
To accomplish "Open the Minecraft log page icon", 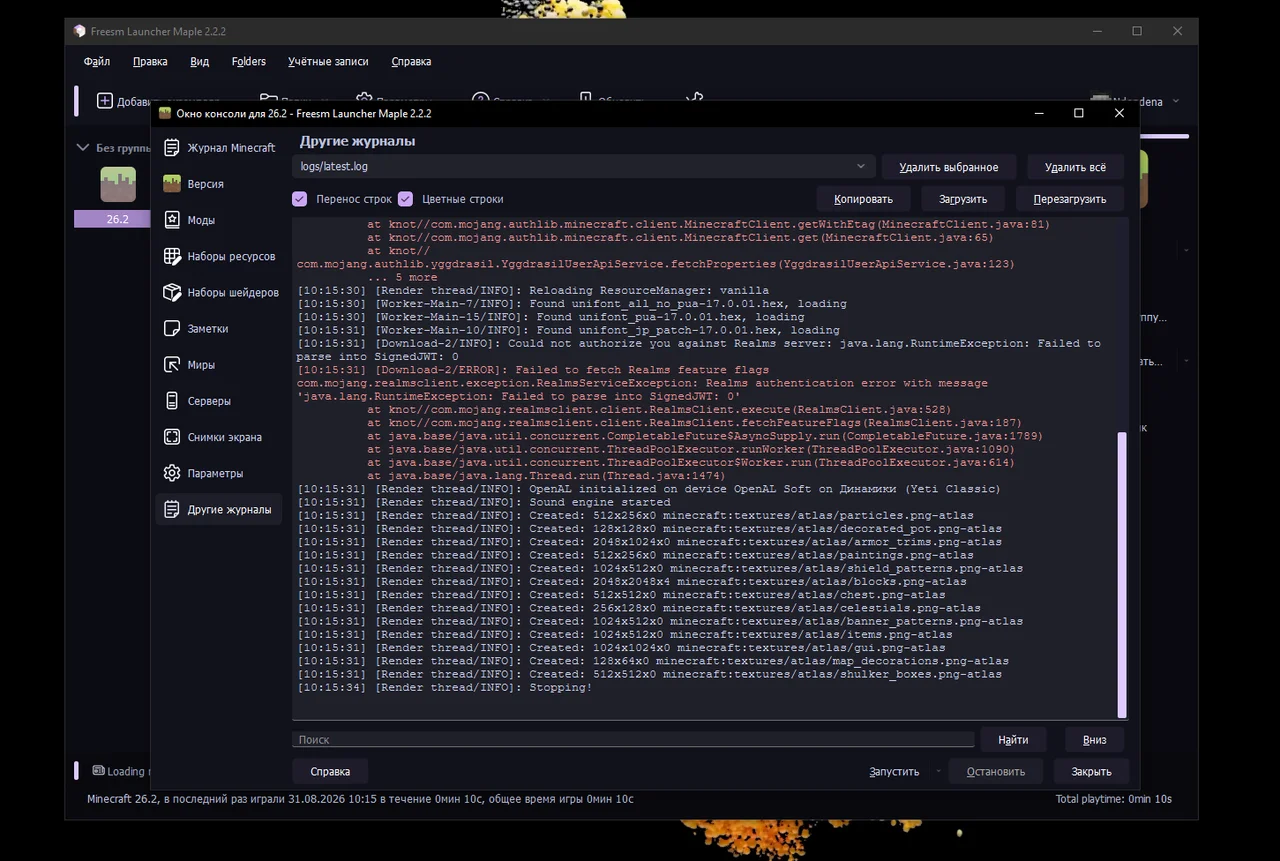I will coord(171,148).
